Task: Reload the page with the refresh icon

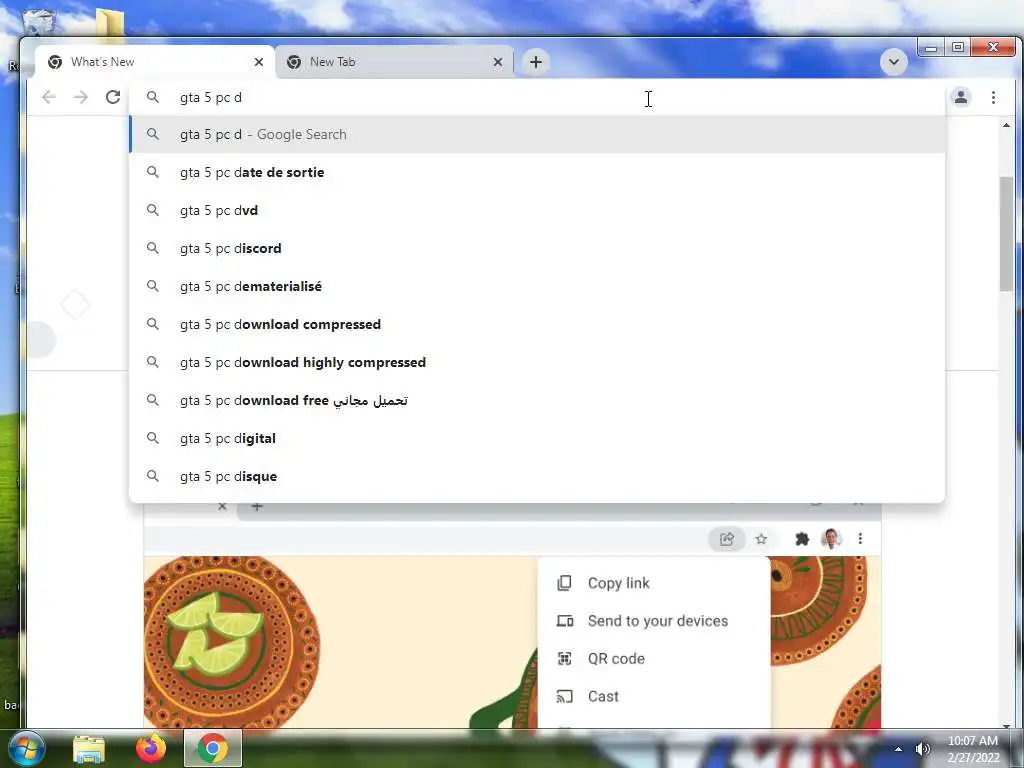Action: [x=113, y=97]
